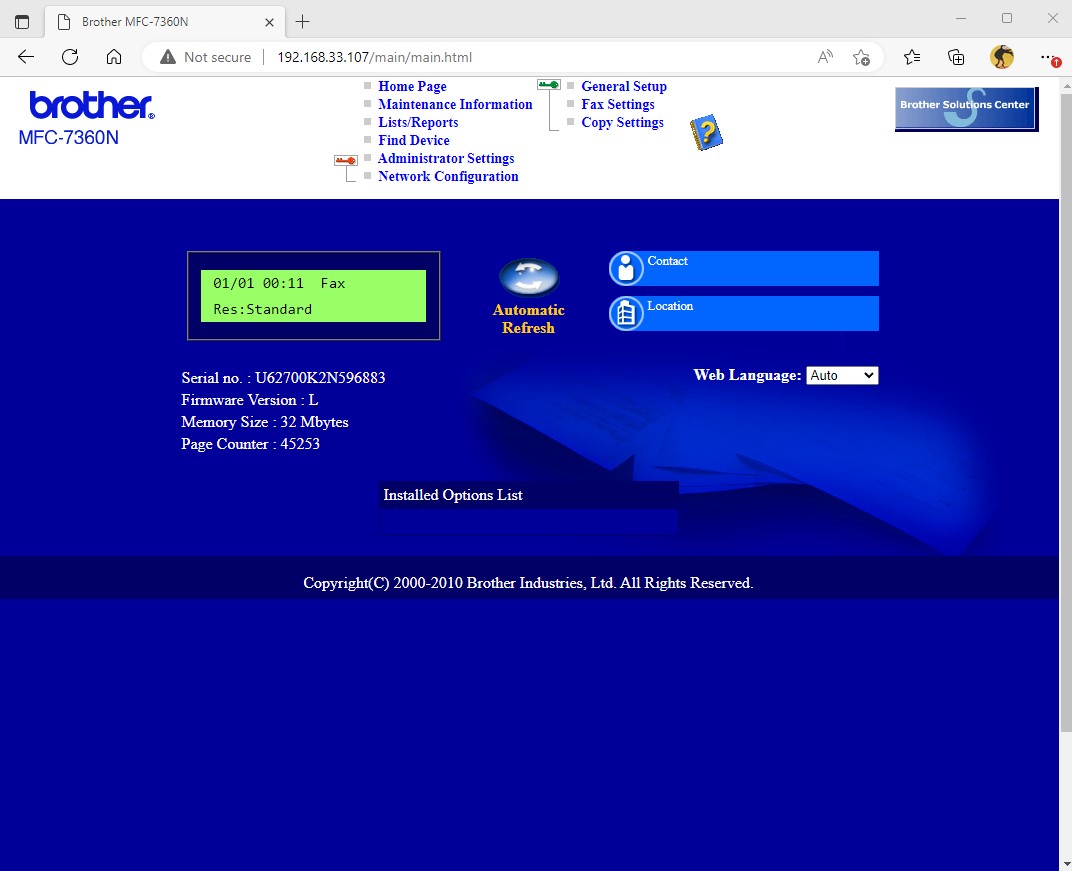This screenshot has height=871, width=1072.
Task: Click the green key General Setup icon
Action: point(549,86)
